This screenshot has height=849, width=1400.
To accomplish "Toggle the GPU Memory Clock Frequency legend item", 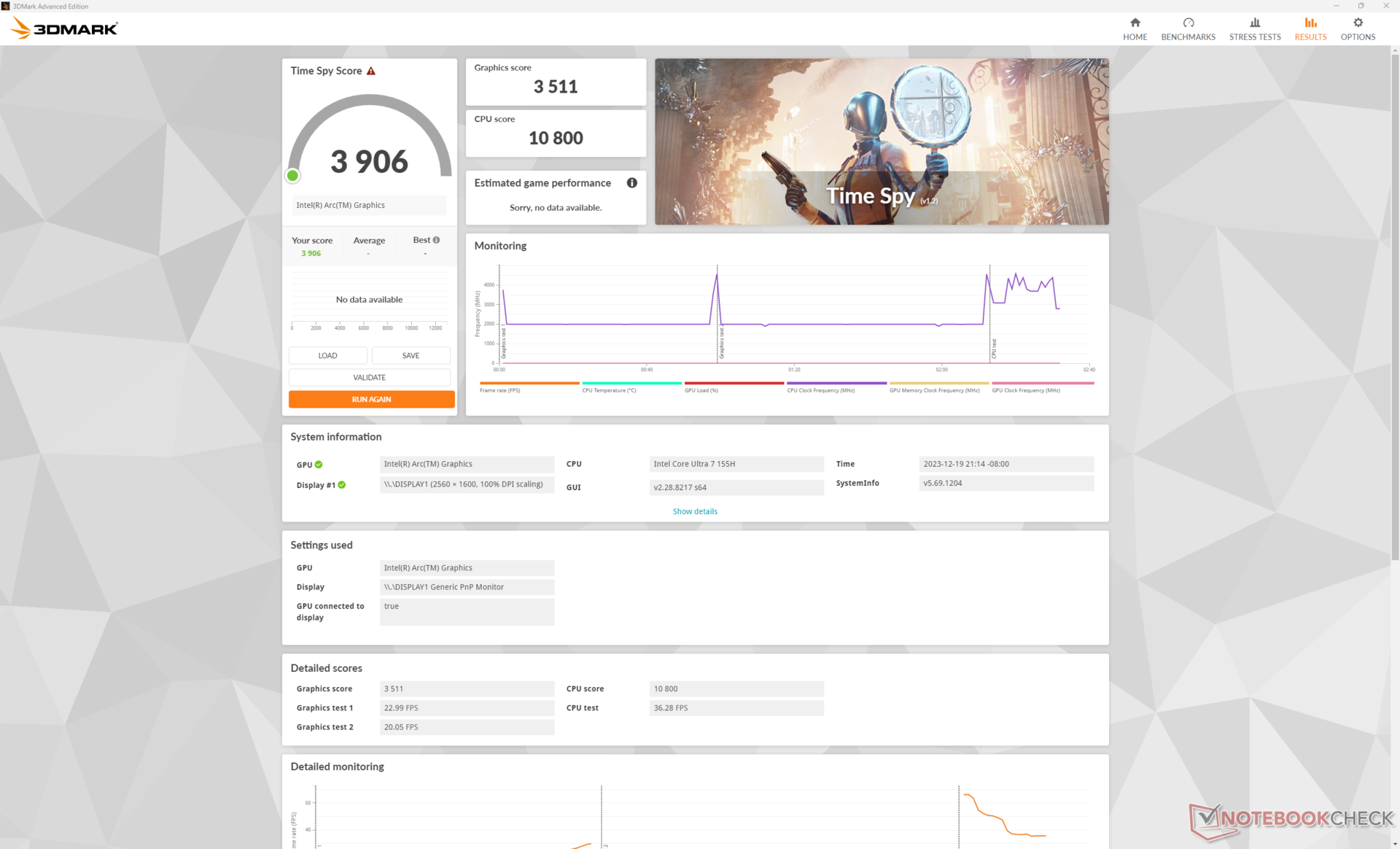I will click(x=939, y=387).
